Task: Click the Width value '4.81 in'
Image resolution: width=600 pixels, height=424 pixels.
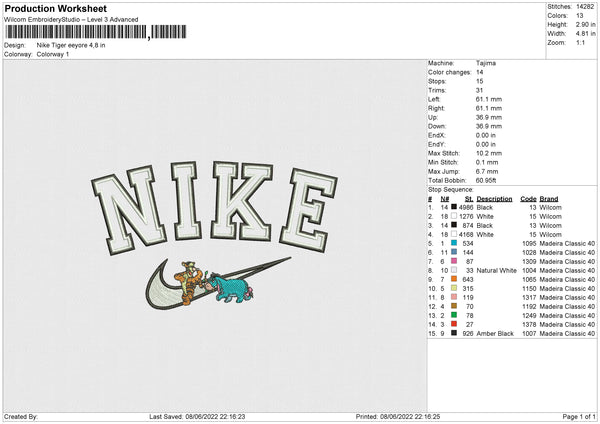Action: click(x=585, y=34)
